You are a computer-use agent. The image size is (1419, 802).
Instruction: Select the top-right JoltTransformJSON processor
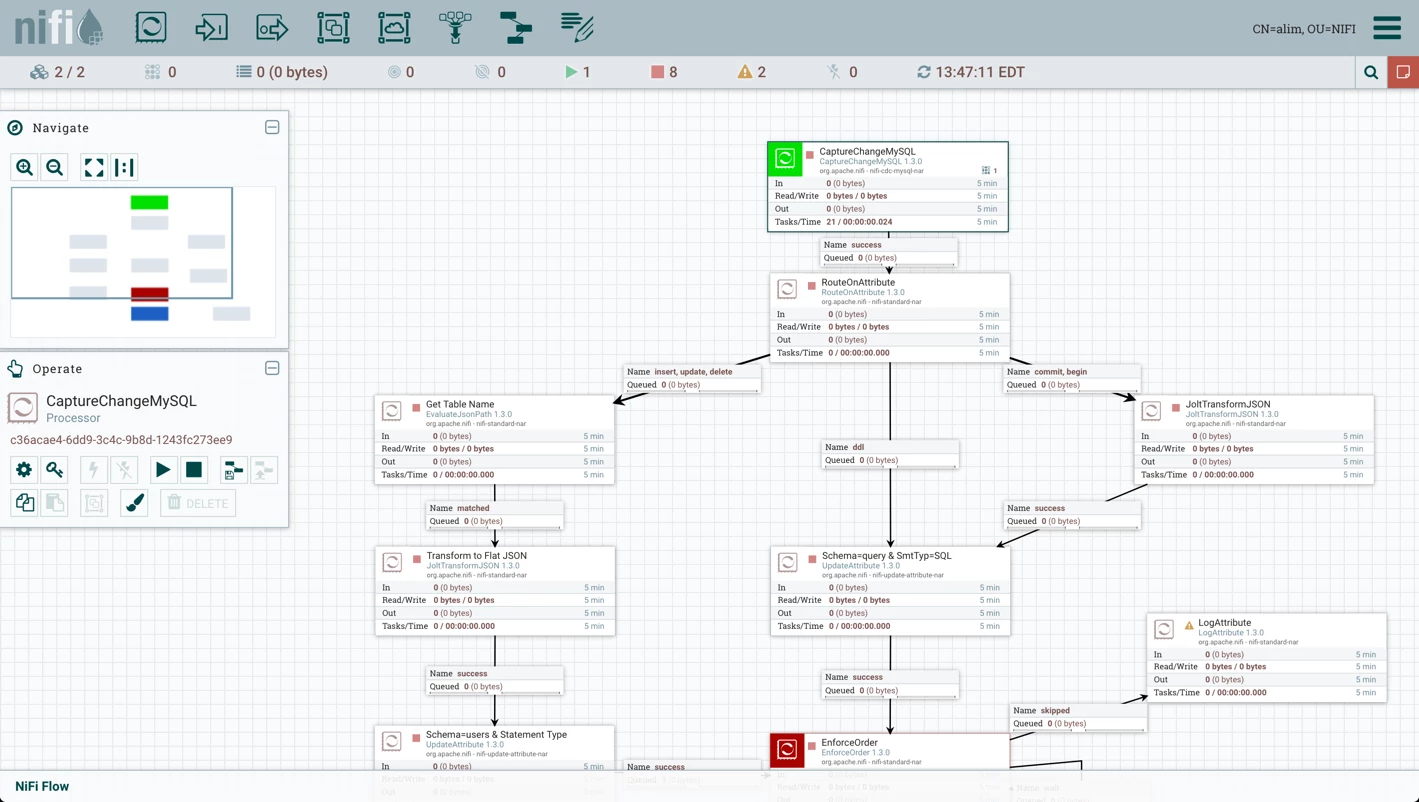(x=1254, y=440)
